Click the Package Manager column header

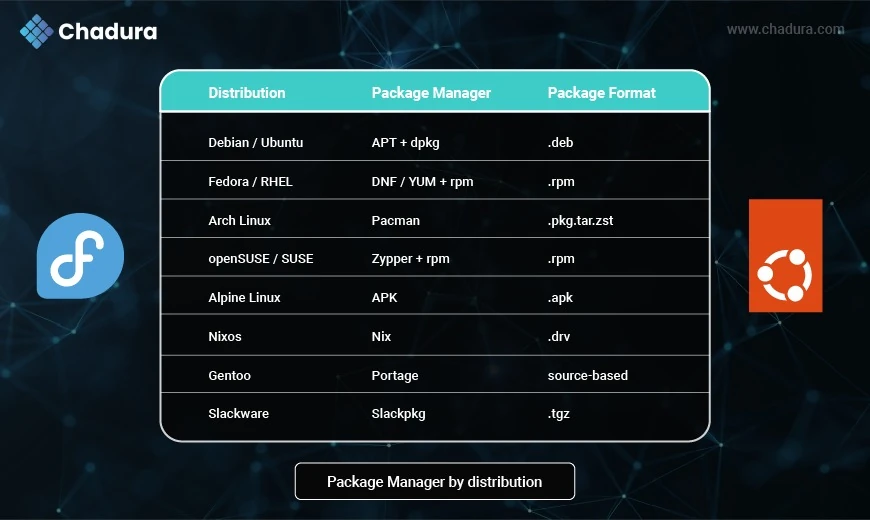(x=431, y=93)
